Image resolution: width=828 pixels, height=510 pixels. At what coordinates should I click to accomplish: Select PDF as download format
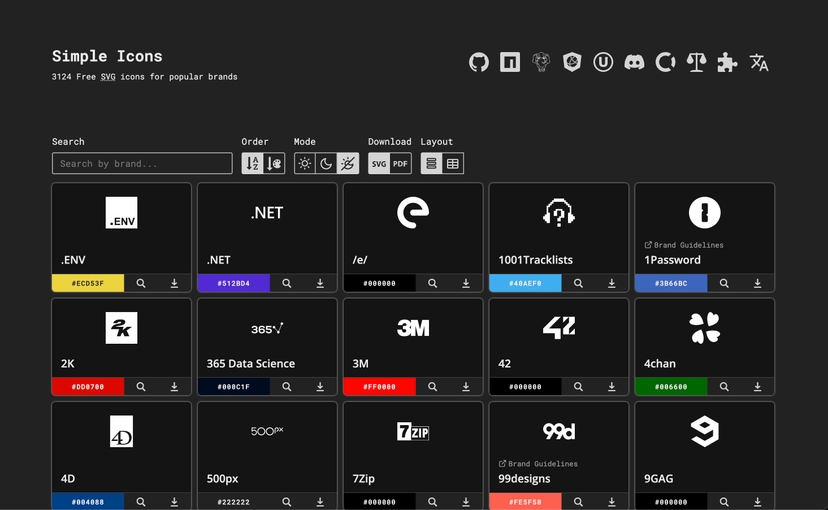pos(400,164)
